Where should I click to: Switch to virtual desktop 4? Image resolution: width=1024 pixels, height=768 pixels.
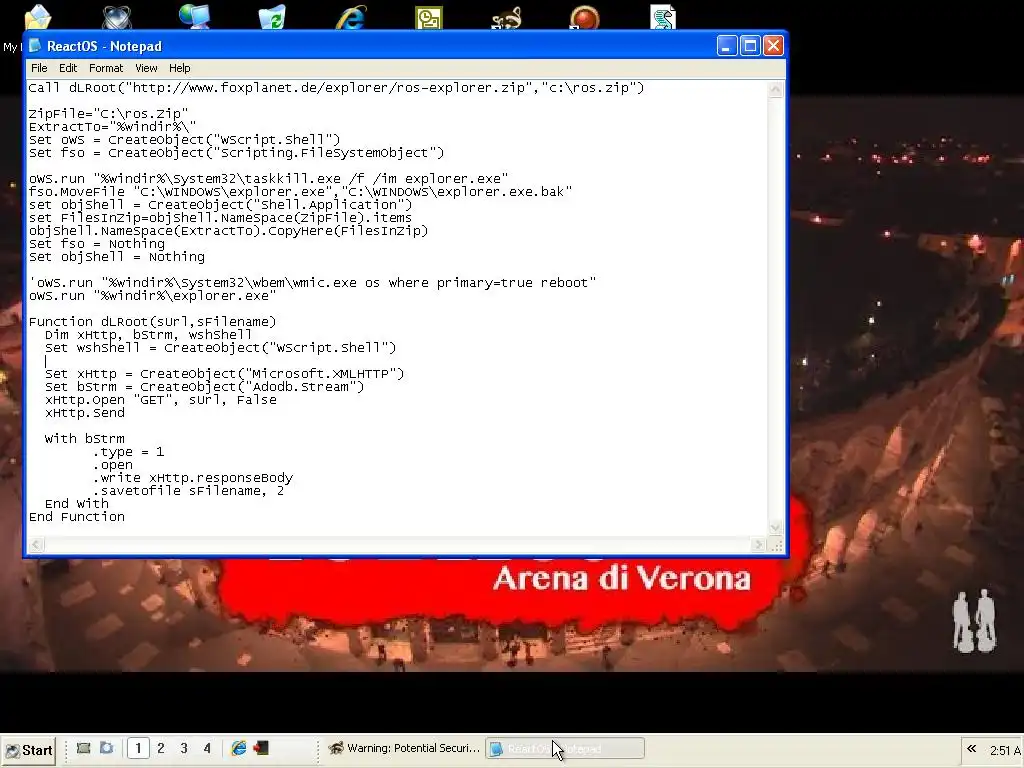(x=207, y=748)
